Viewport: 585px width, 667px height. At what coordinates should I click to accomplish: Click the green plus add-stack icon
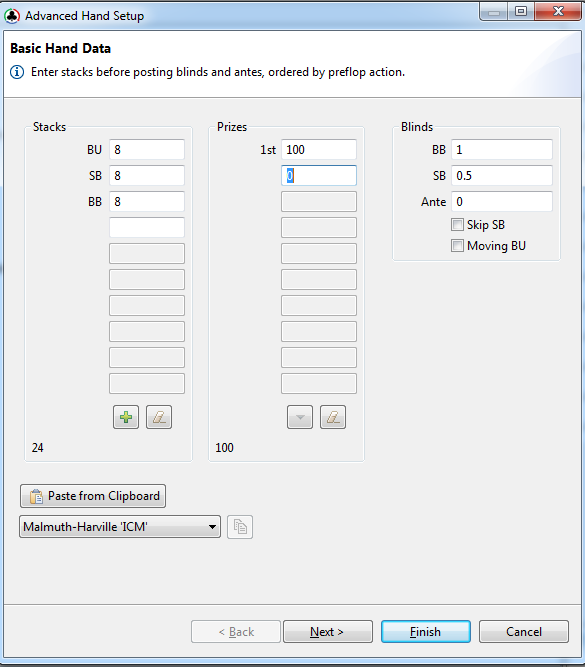click(126, 417)
